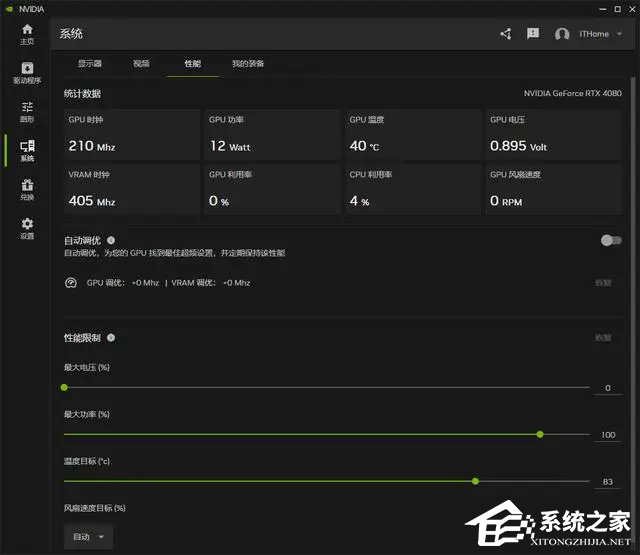Image resolution: width=640 pixels, height=555 pixels.
Task: Click the GPU 风扇速度 0 RPM card
Action: pos(553,189)
